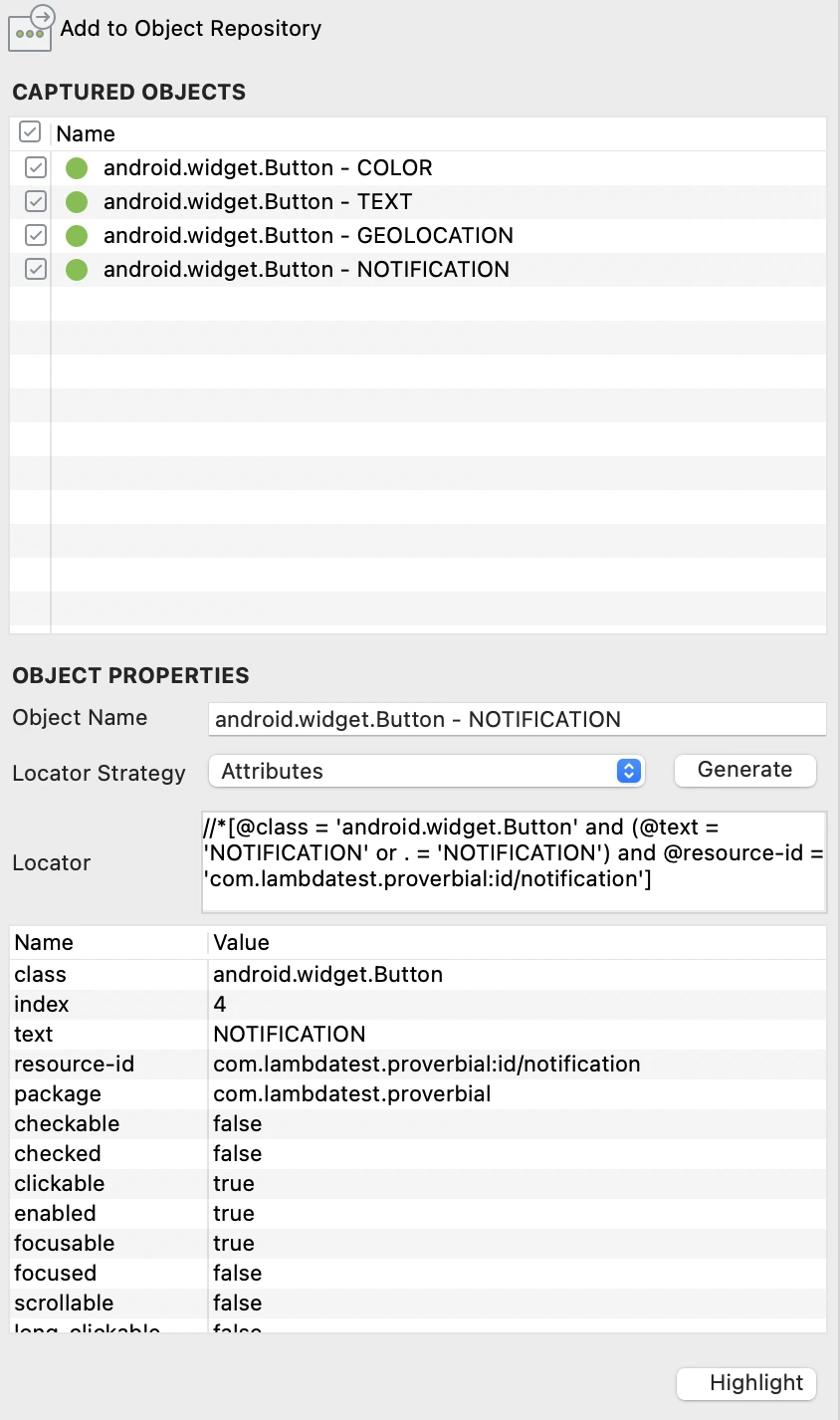Viewport: 840px width, 1420px height.
Task: Click green status dot beside NOTIFICATION button
Action: pyautogui.click(x=77, y=270)
